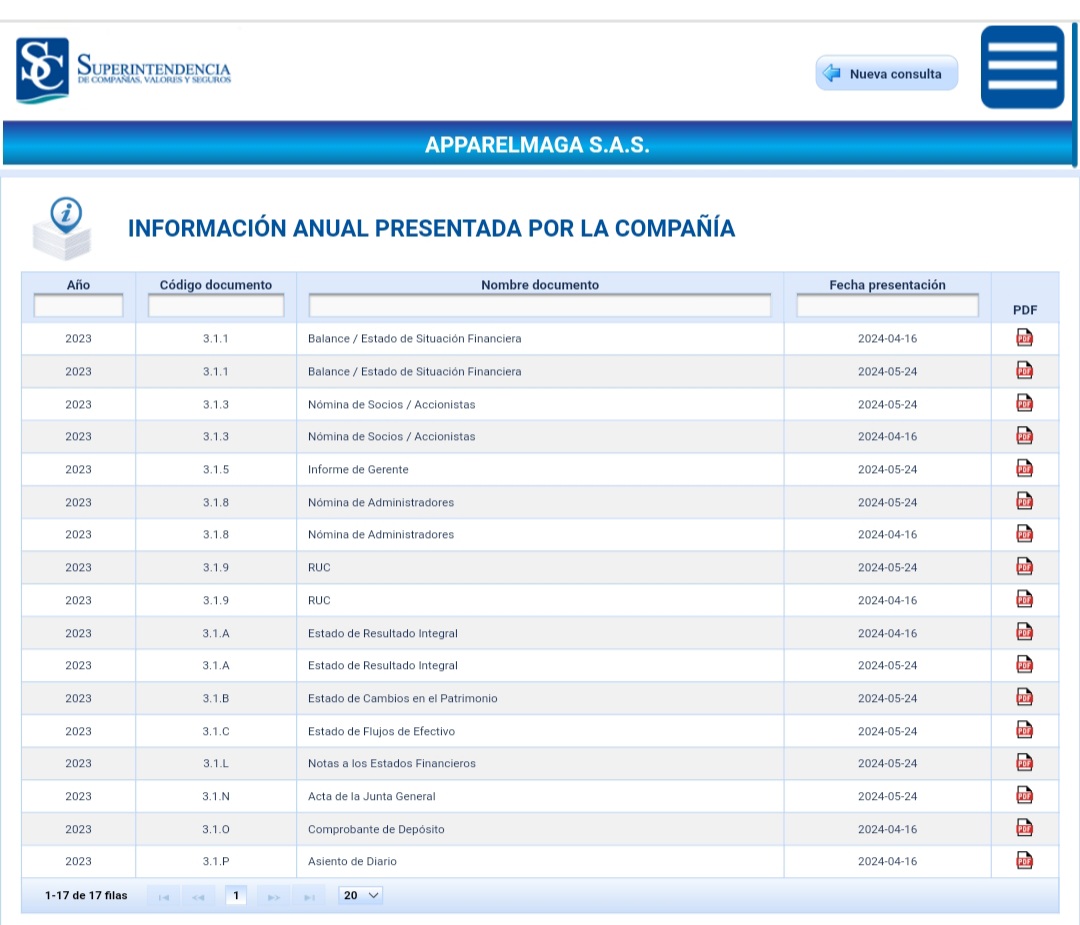Open PDF for Balance dated 2024-04-16
The image size is (1080, 925).
click(x=1024, y=337)
